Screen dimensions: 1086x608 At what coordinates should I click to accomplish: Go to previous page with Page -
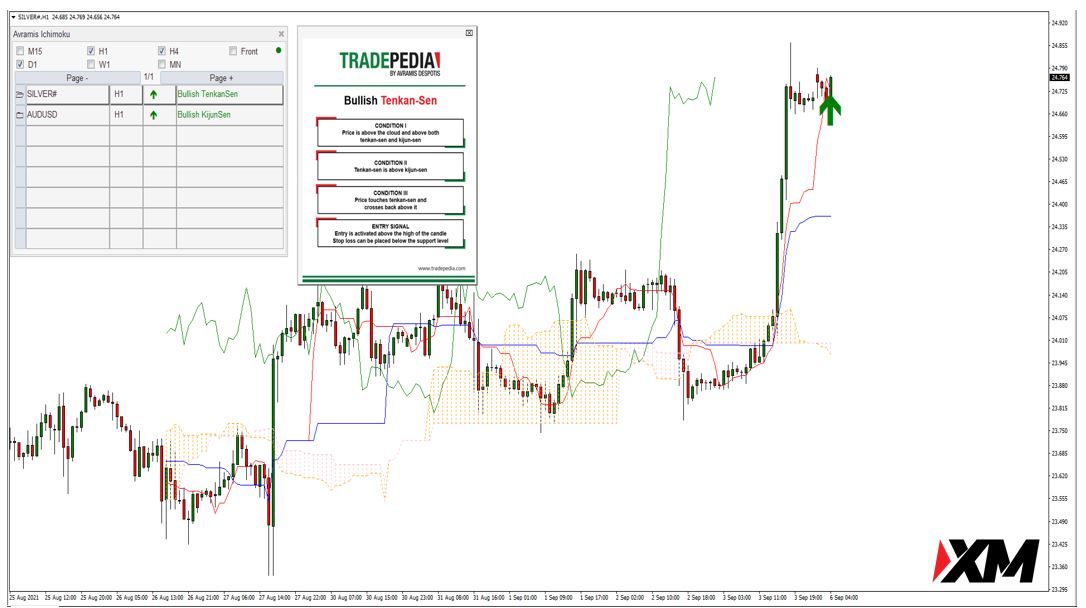[x=76, y=78]
